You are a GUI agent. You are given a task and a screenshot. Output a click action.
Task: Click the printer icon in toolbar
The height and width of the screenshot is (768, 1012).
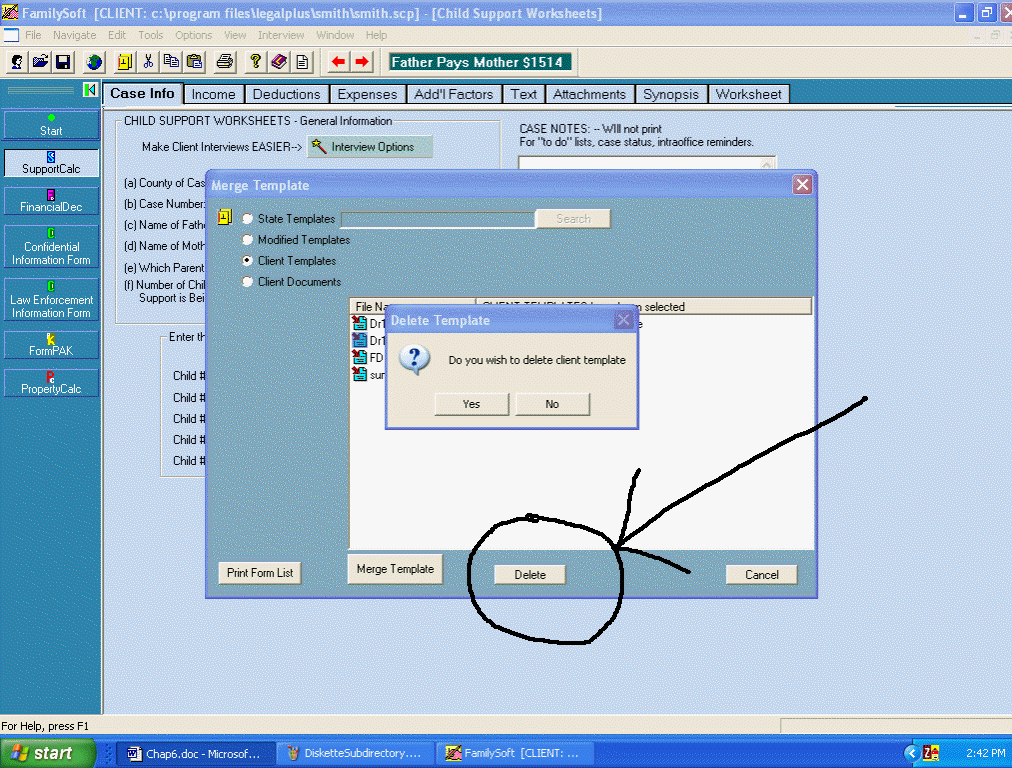click(x=225, y=62)
